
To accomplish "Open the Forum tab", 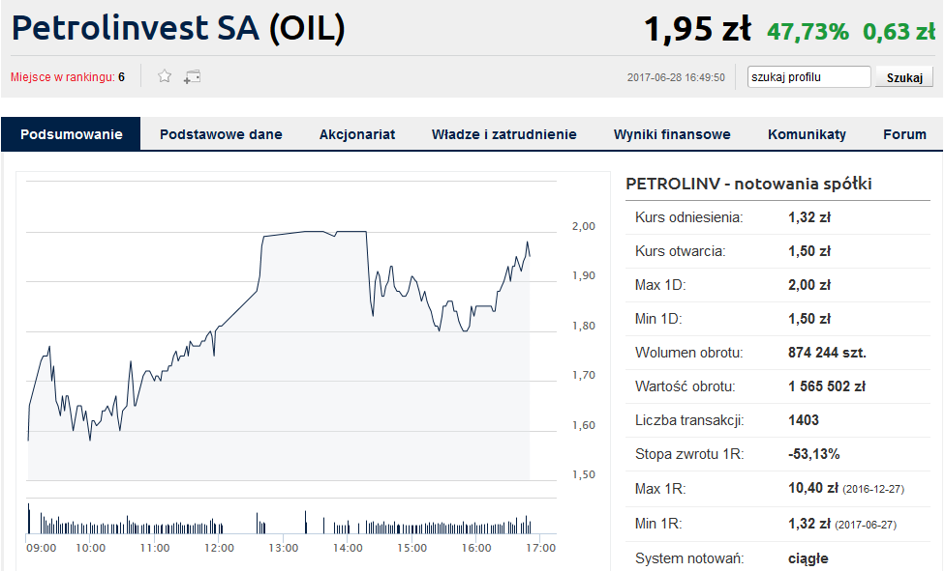I will point(904,134).
